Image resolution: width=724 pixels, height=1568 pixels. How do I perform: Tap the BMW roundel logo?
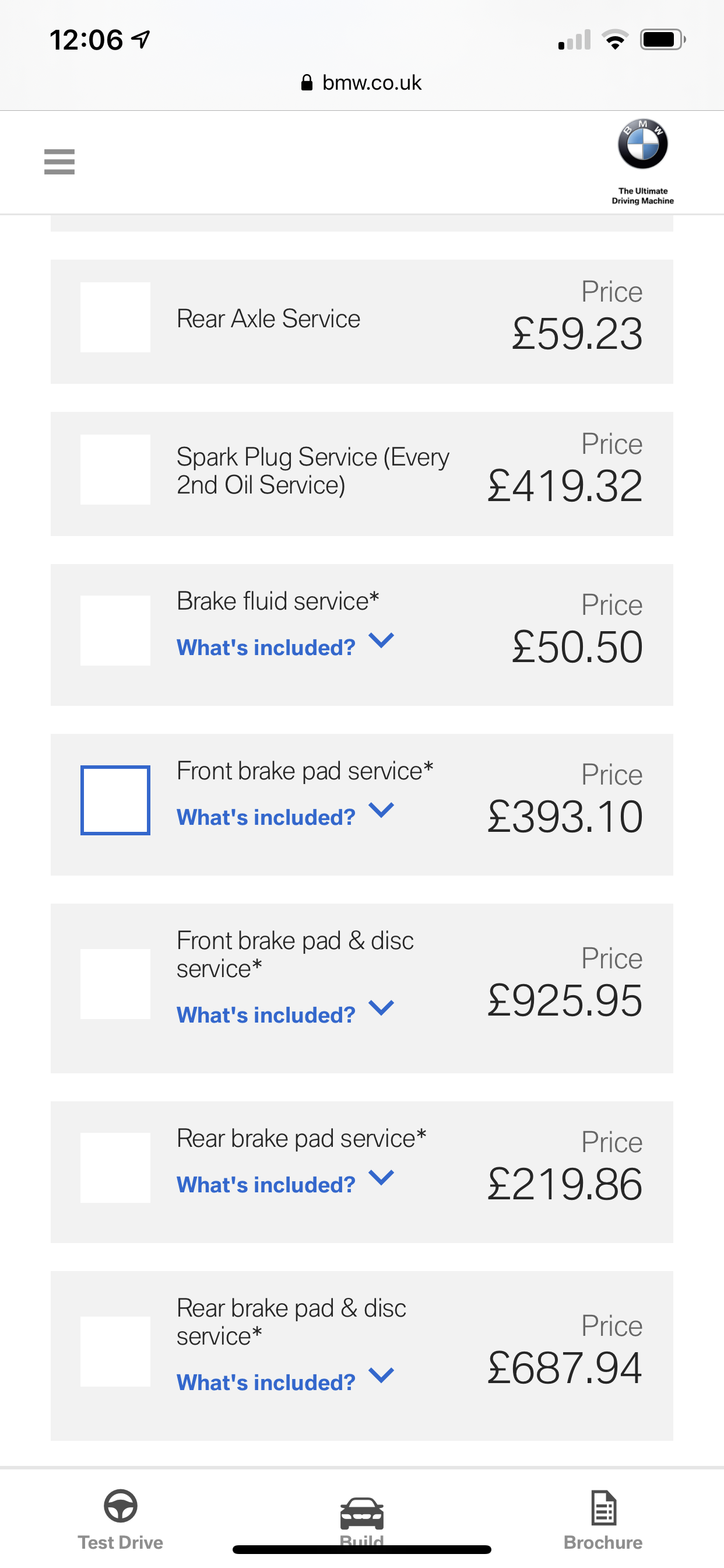[x=642, y=144]
